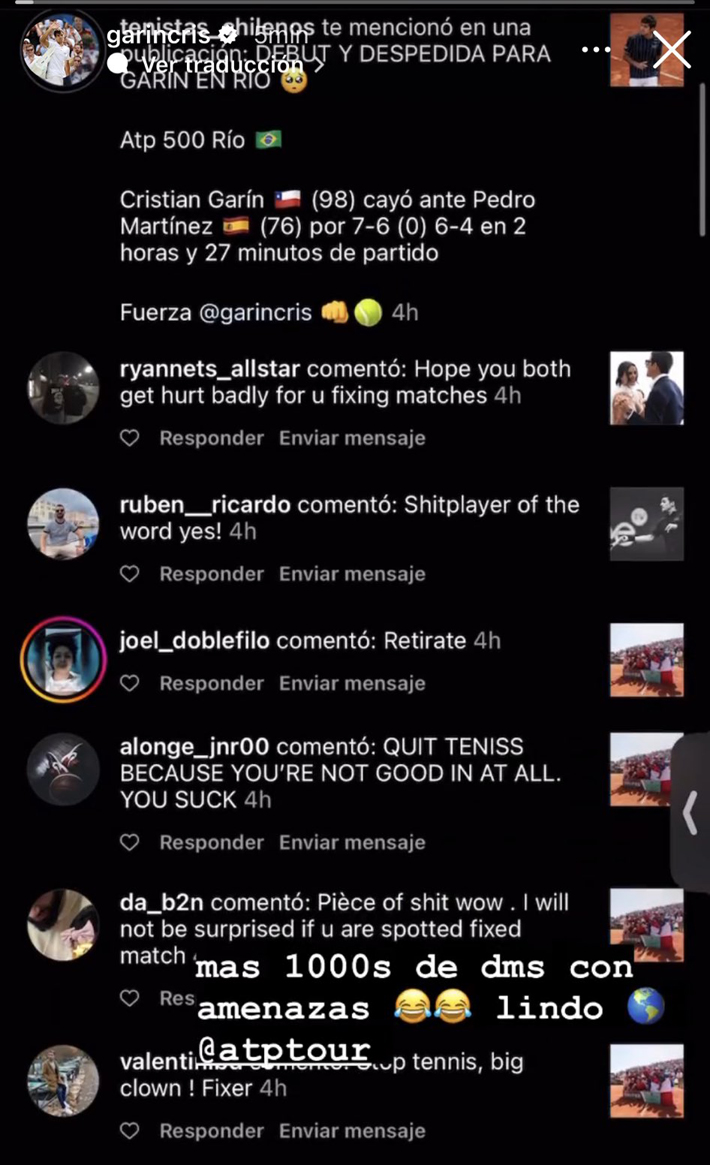Open post thumbnail beside ryannets_allstar comment
The image size is (710, 1165).
click(x=647, y=388)
